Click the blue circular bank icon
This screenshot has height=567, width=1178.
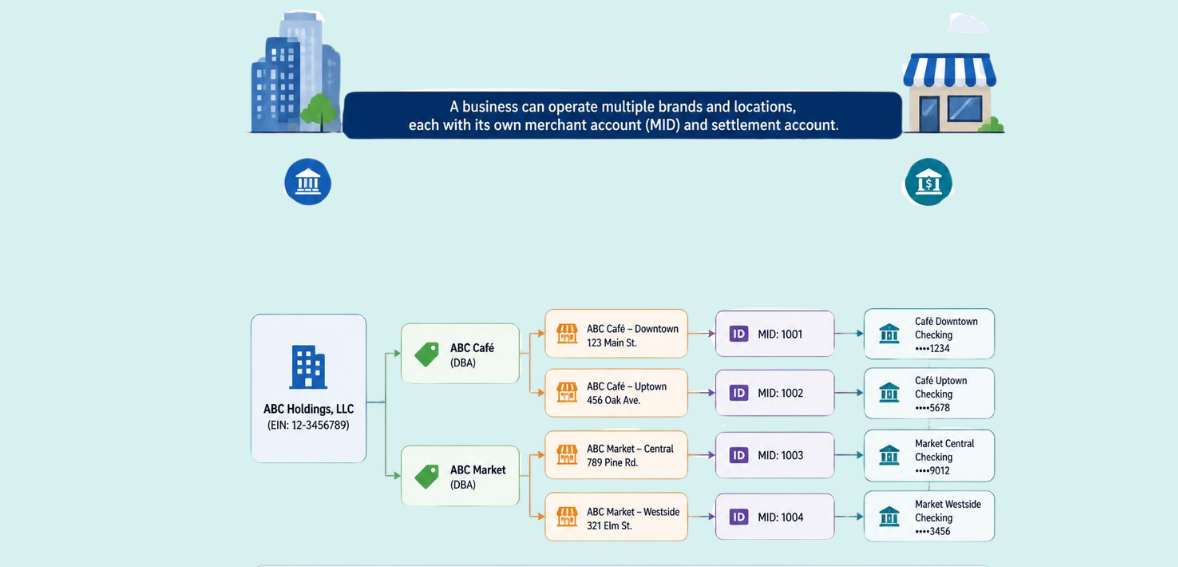pos(307,182)
